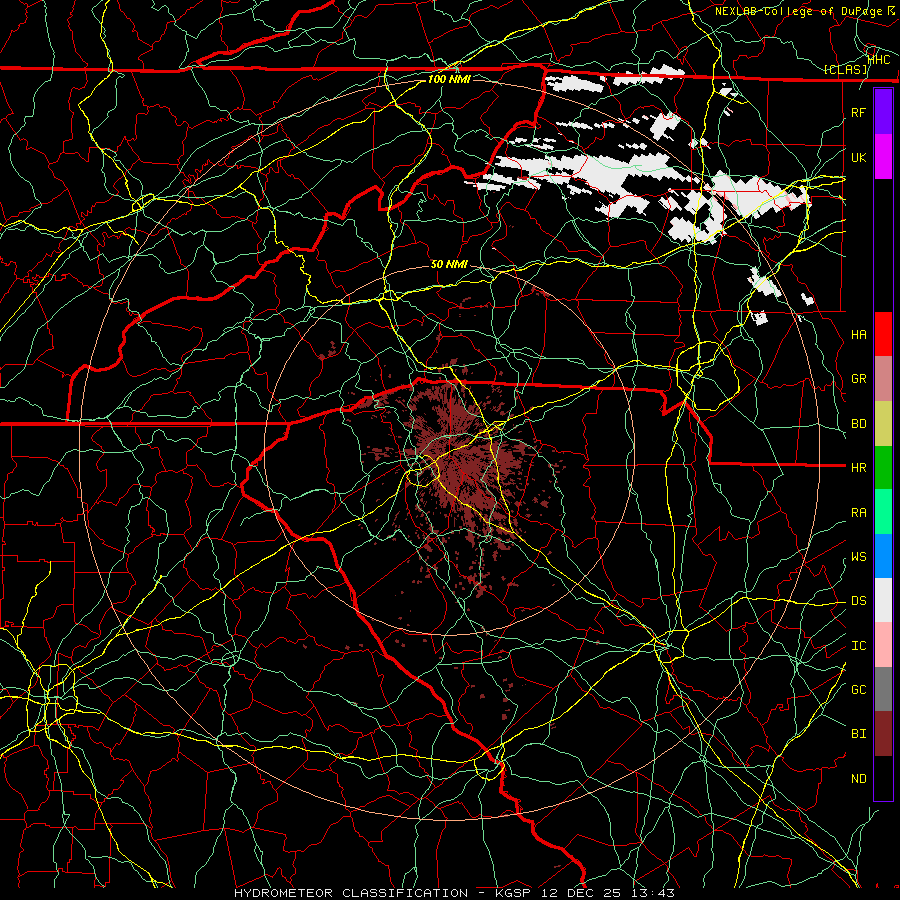Click the NEXLAB College of DuPage credit
The height and width of the screenshot is (900, 900).
point(805,11)
